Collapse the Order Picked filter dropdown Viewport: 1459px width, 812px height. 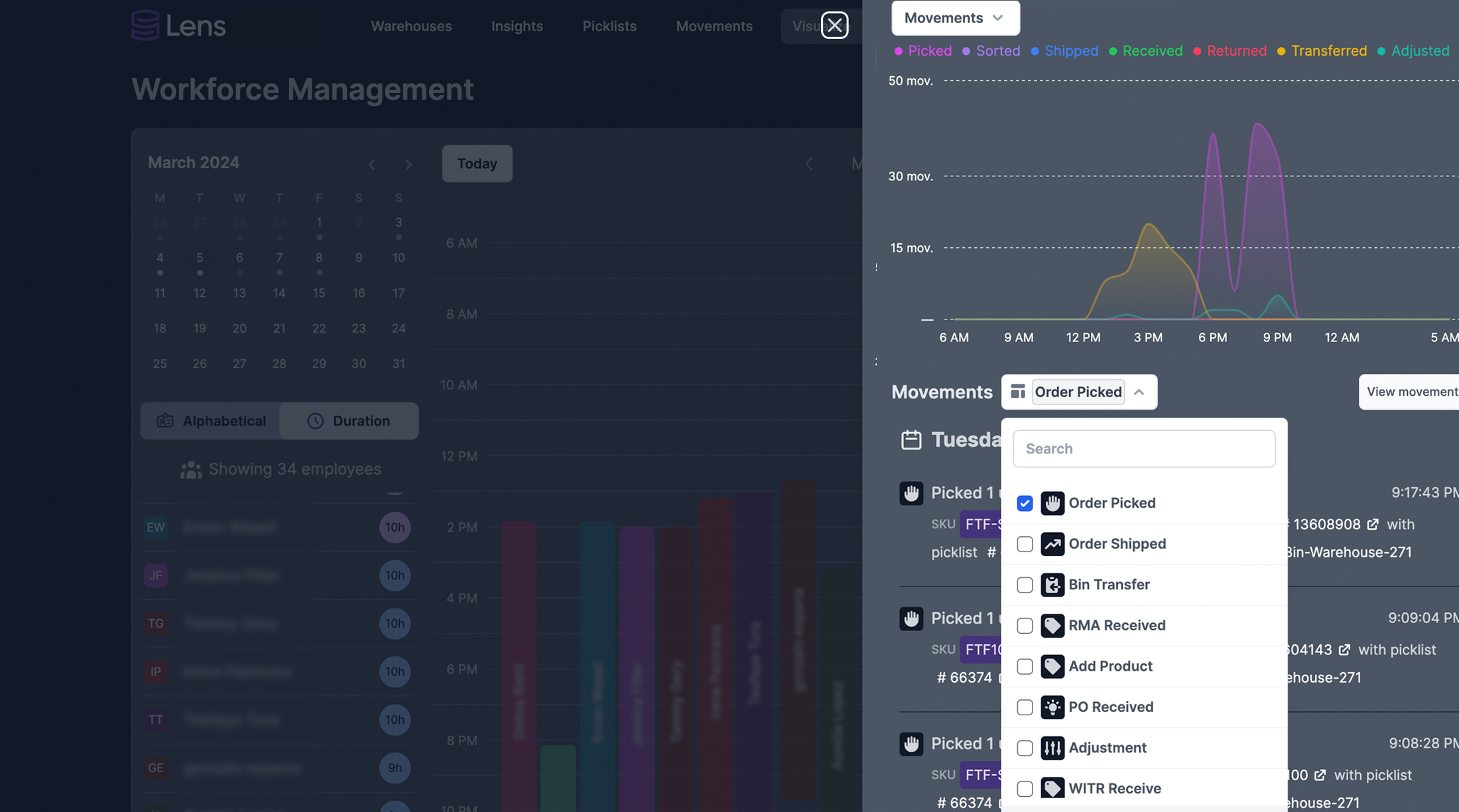pyautogui.click(x=1140, y=392)
